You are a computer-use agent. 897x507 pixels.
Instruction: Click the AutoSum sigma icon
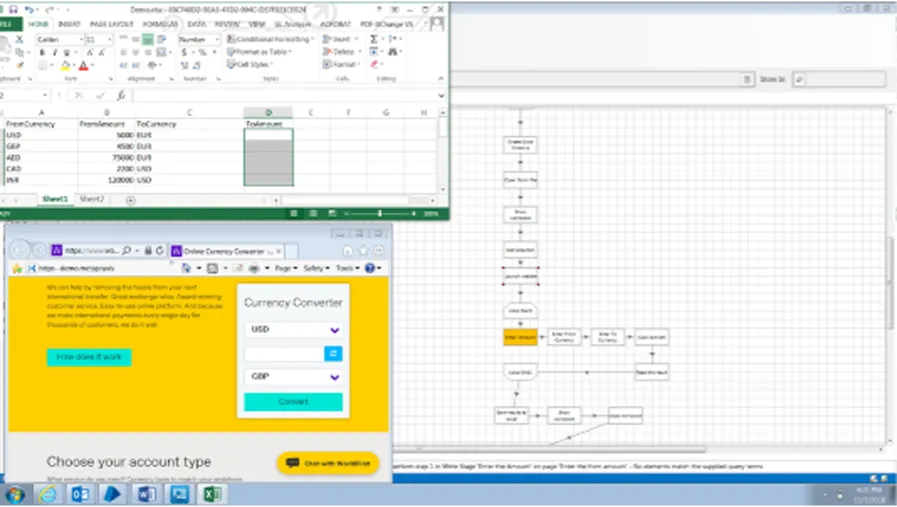374,39
